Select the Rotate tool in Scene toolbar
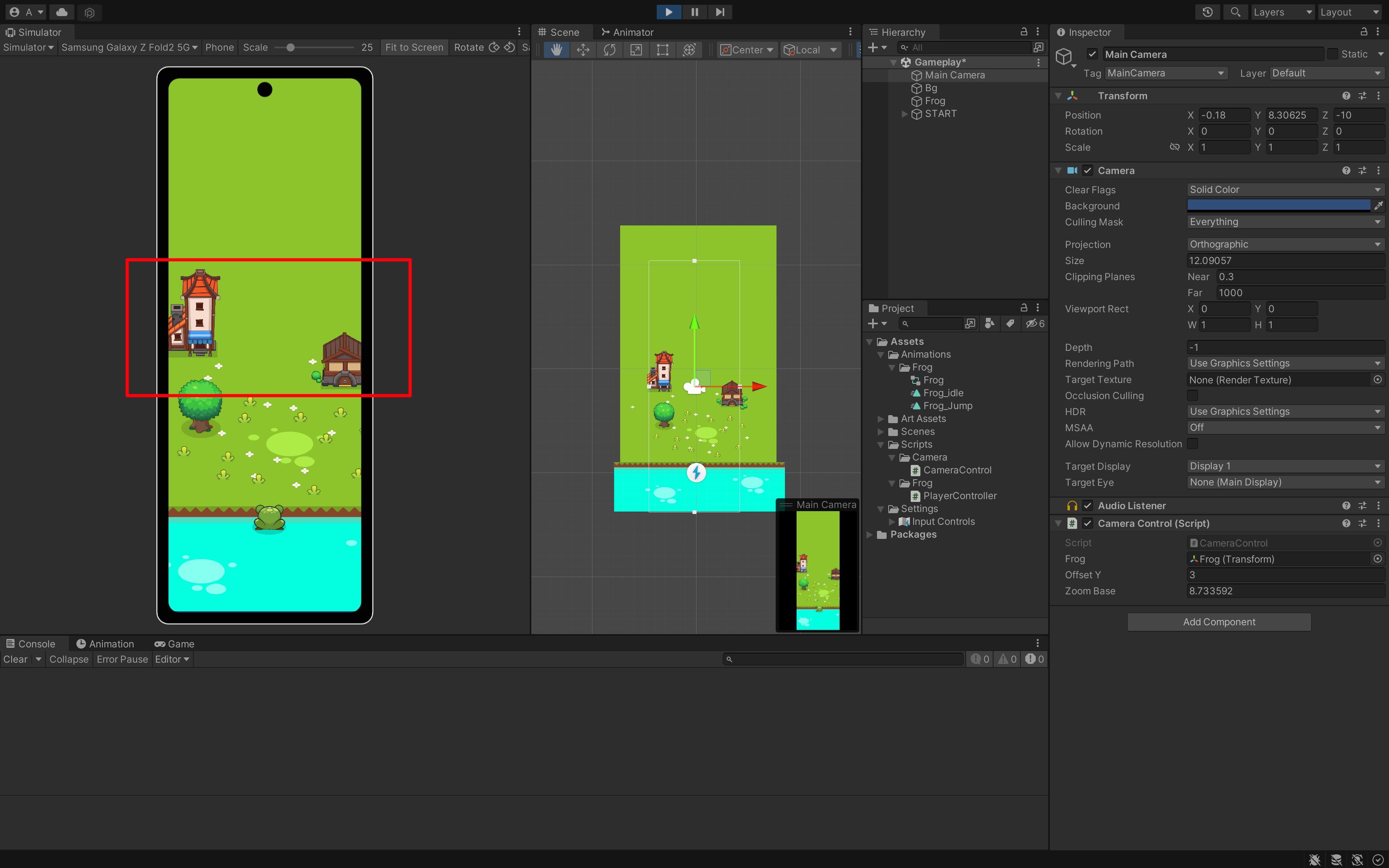The height and width of the screenshot is (868, 1389). pyautogui.click(x=610, y=50)
